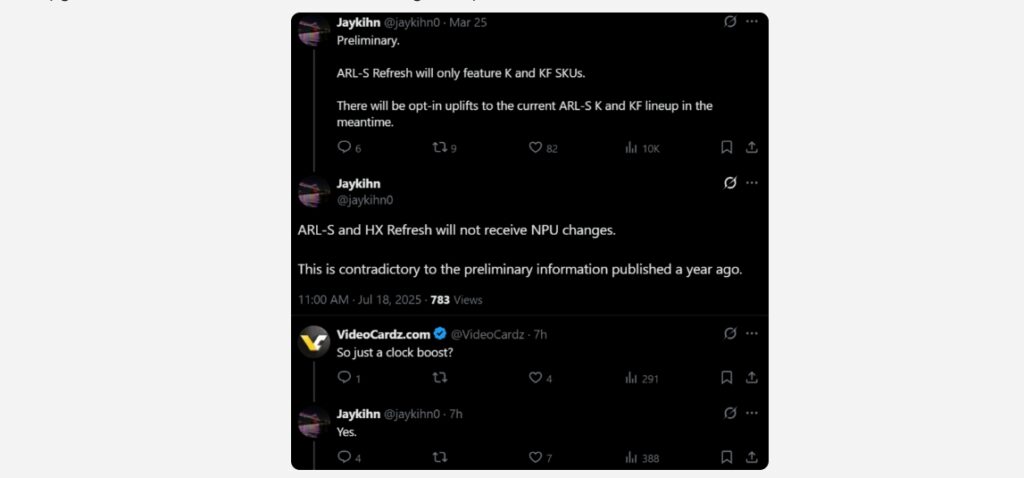Retweet the Mar 25 Jaykihn post
The height and width of the screenshot is (478, 1024).
point(444,148)
